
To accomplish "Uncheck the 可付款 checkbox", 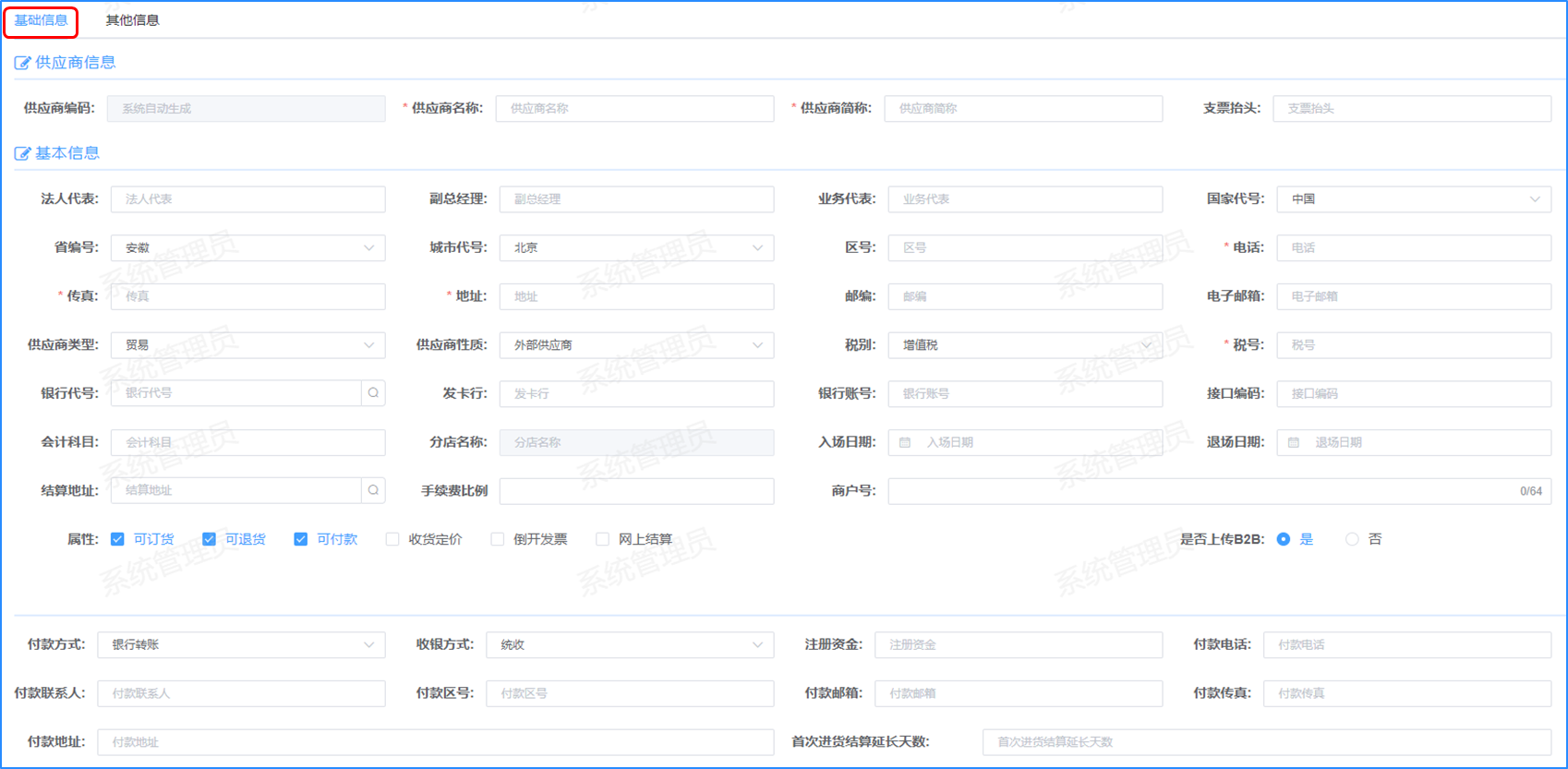I will pos(300,539).
